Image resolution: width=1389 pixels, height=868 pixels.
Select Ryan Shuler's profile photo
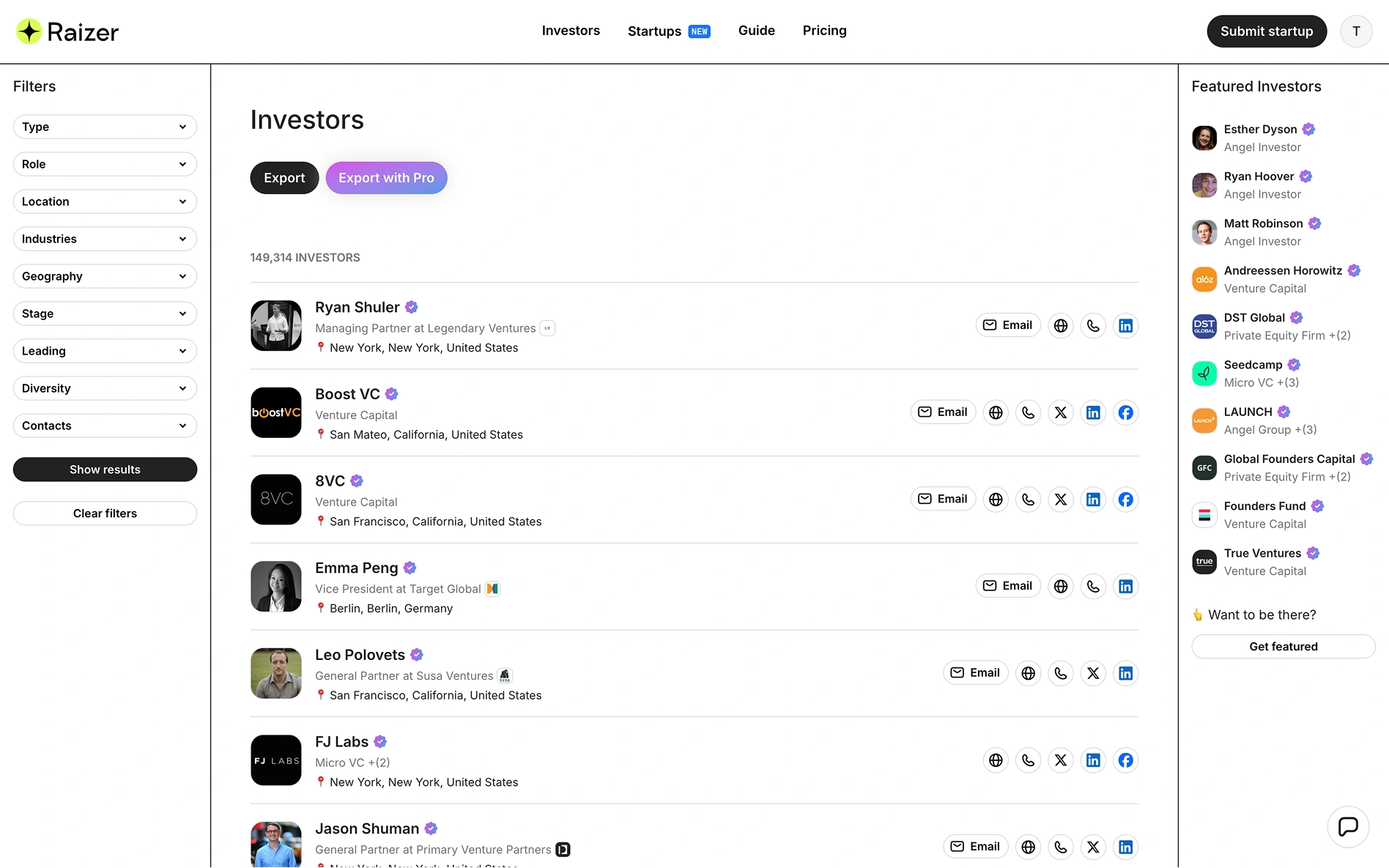click(x=276, y=326)
